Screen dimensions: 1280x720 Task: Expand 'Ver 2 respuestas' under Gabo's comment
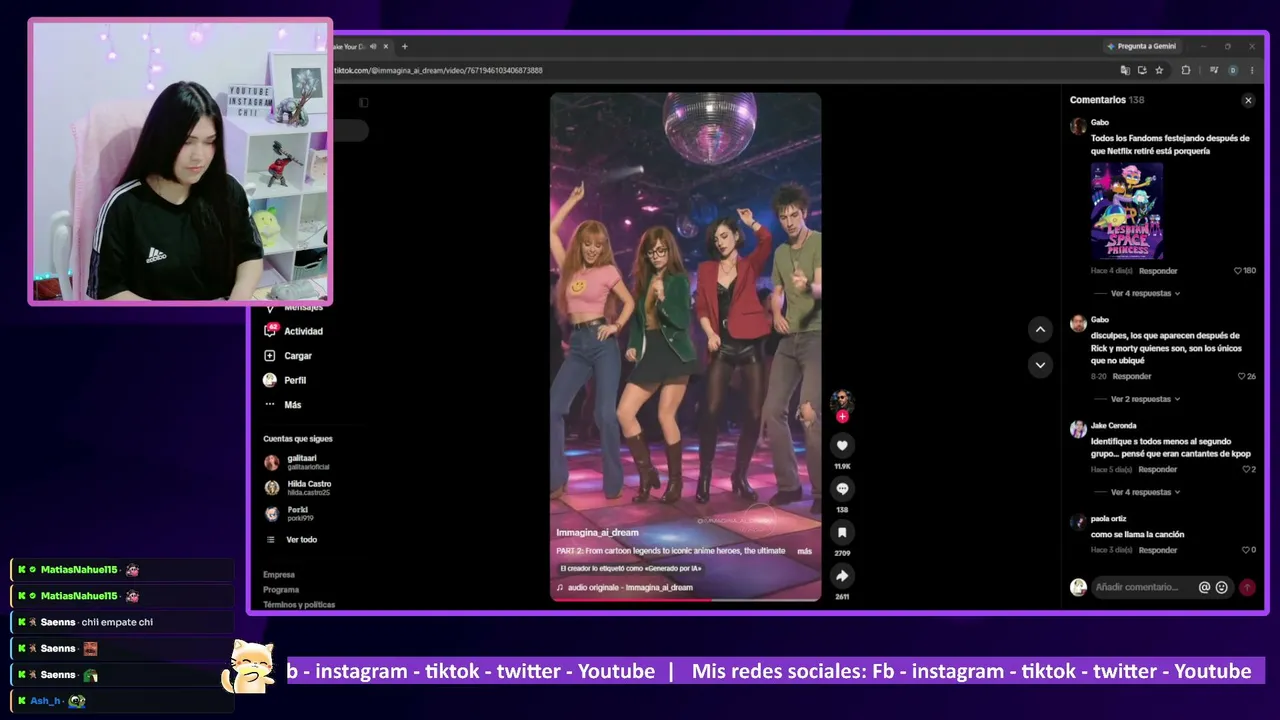point(1145,399)
